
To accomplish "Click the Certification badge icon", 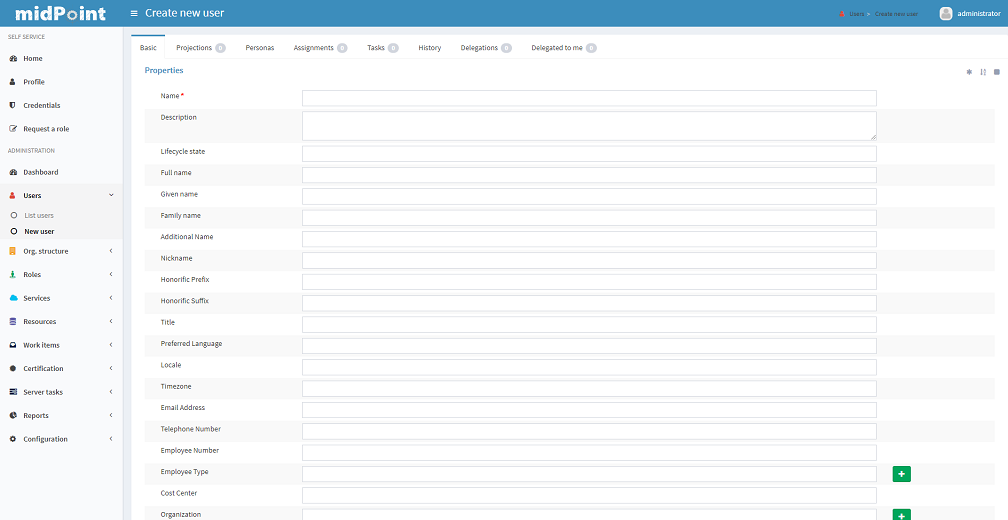I will click(x=13, y=368).
